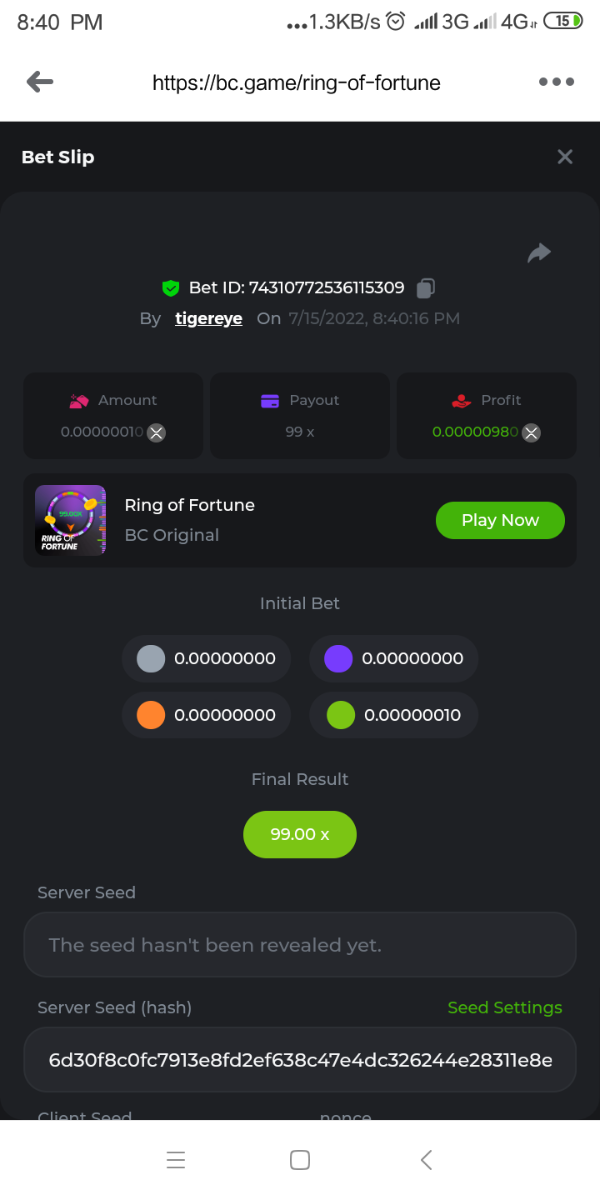Copy the Bet ID number

pos(426,288)
